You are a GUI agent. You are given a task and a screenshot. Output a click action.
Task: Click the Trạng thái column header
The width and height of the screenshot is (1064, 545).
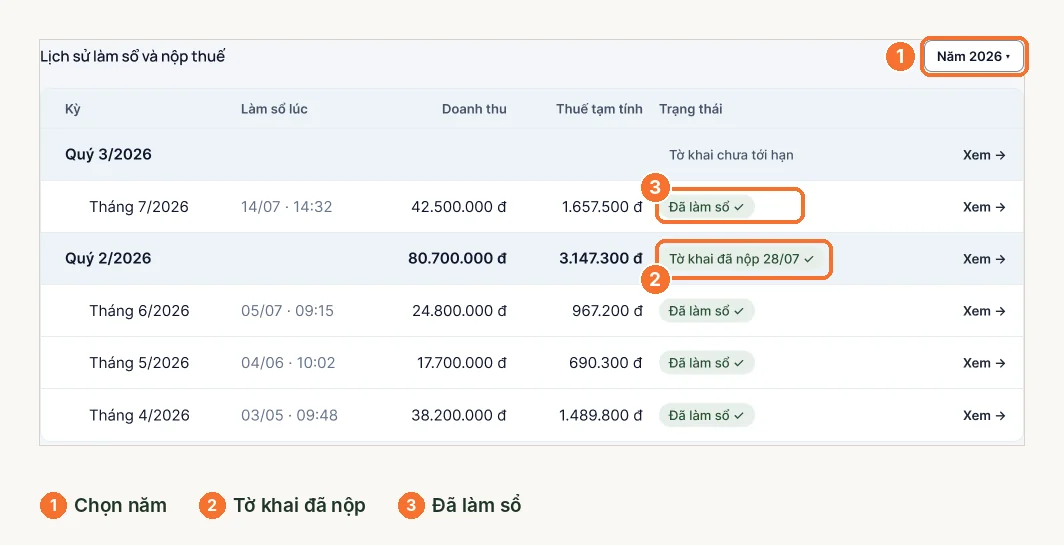(691, 109)
